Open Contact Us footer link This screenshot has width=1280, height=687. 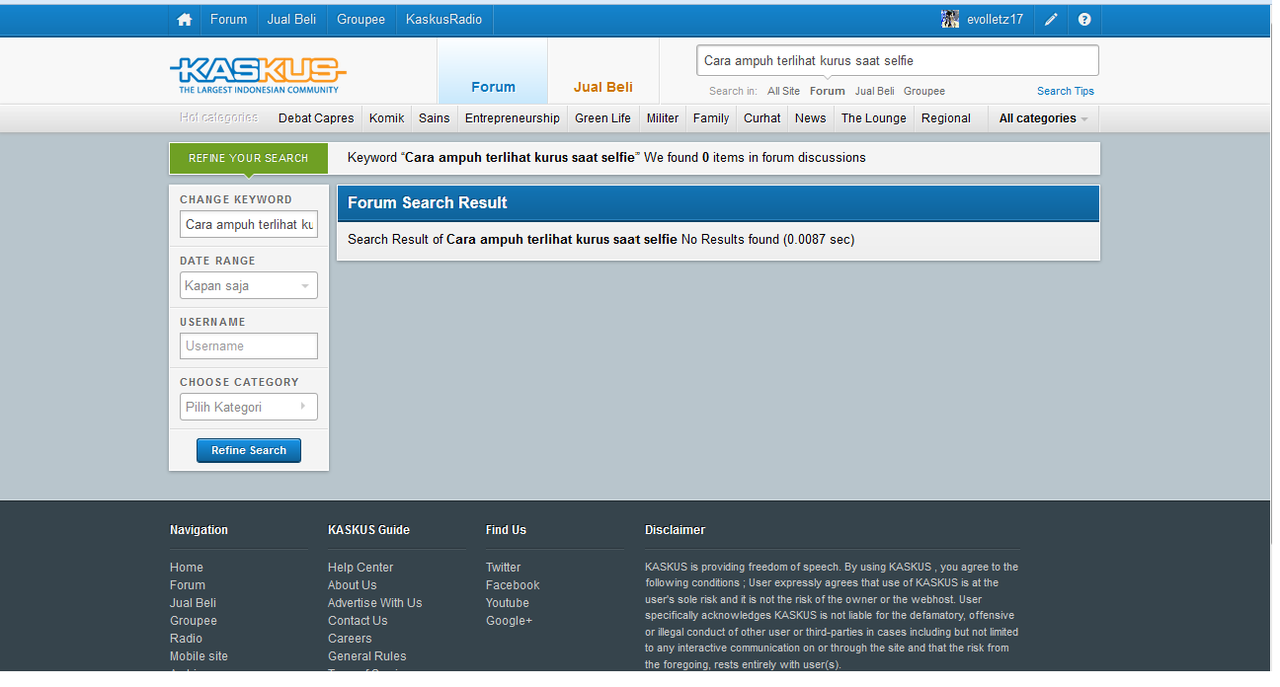357,621
